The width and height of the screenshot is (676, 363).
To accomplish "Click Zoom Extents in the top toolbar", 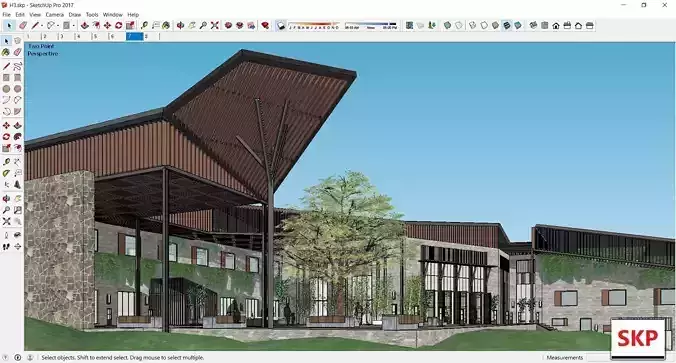I will [x=215, y=26].
